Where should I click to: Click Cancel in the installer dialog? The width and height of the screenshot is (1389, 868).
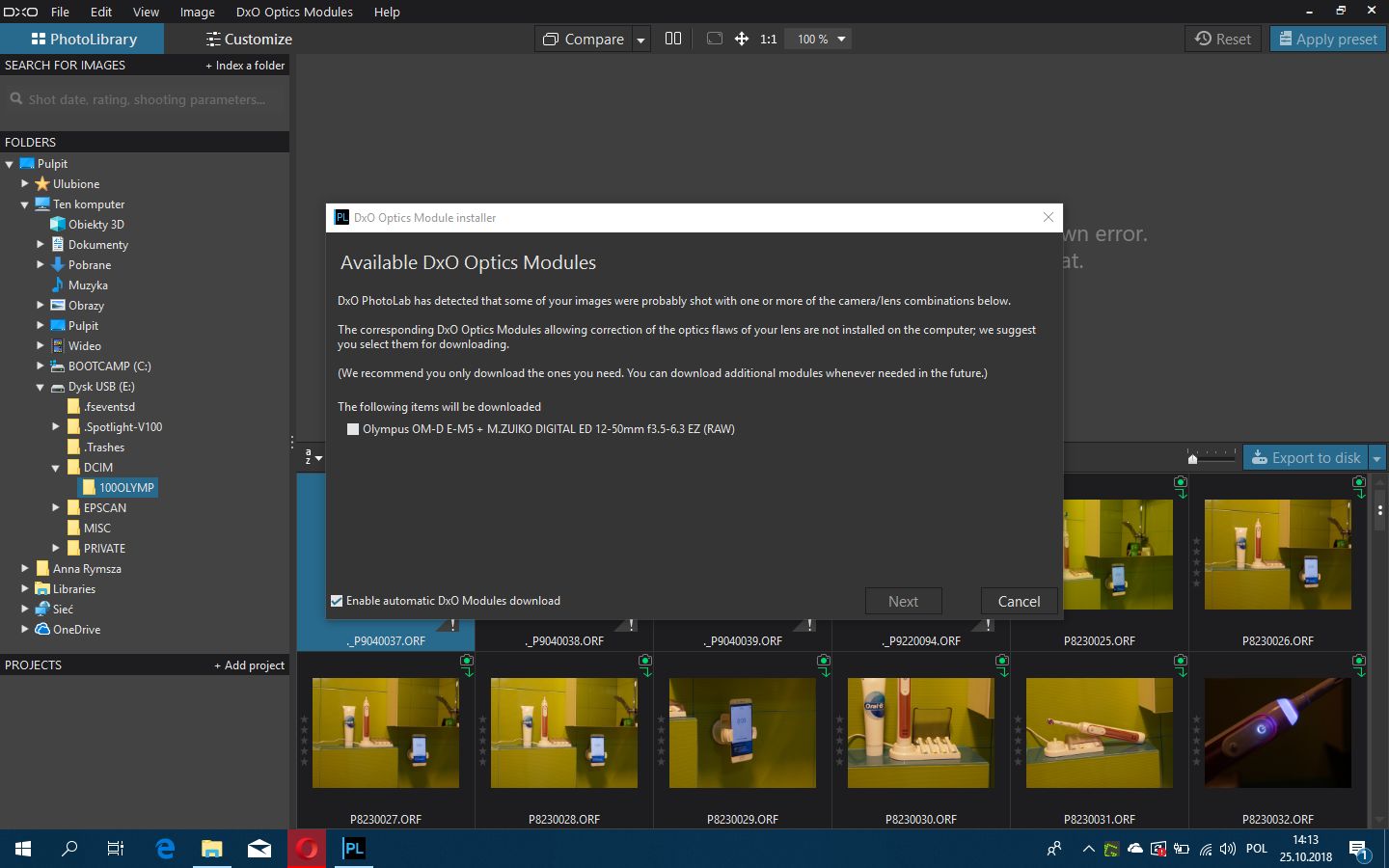coord(1019,601)
